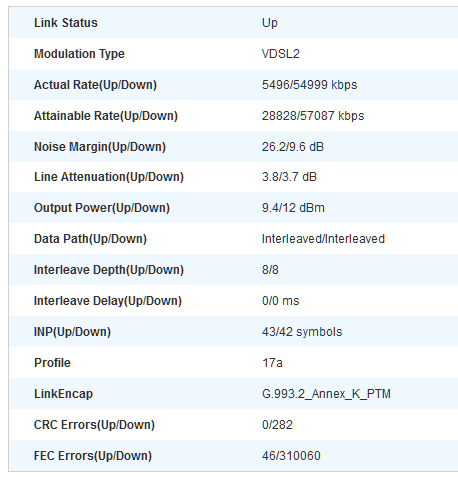
Task: Click the Link Status label
Action: coord(66,23)
